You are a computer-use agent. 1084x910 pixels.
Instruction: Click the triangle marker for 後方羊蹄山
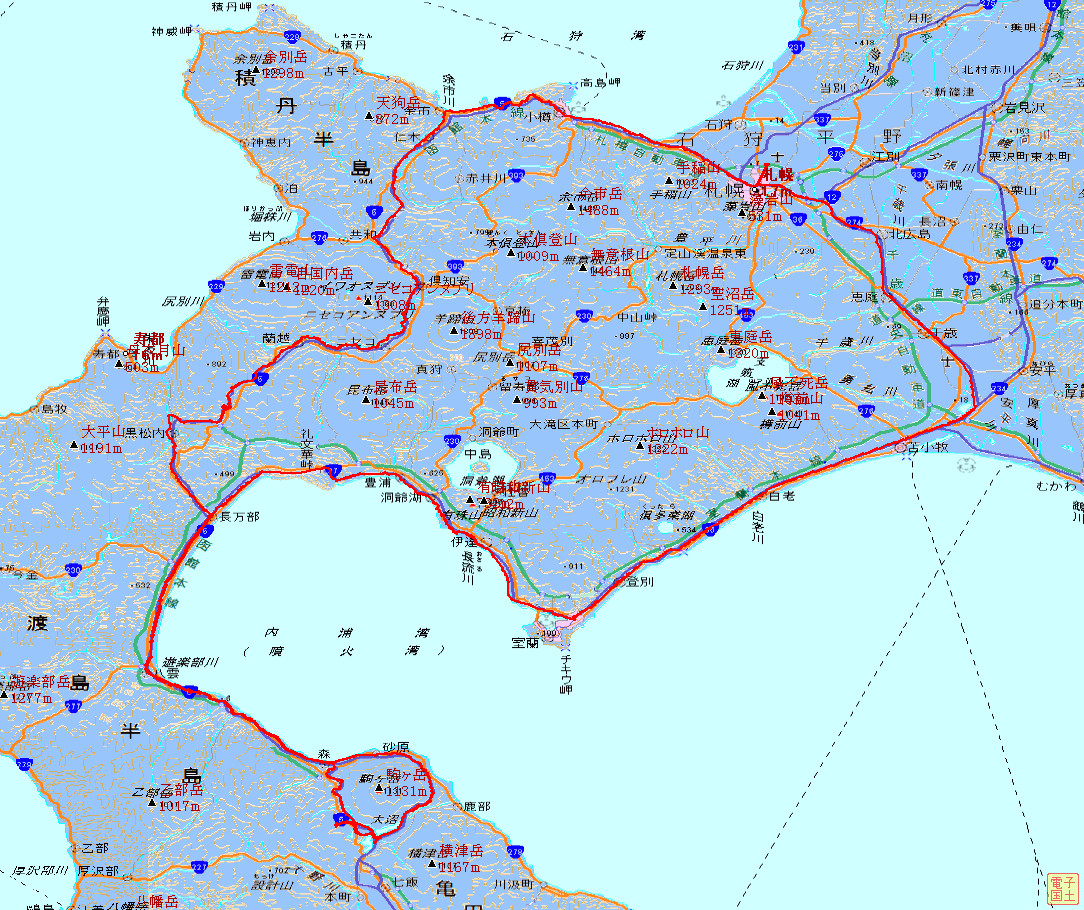click(x=454, y=331)
